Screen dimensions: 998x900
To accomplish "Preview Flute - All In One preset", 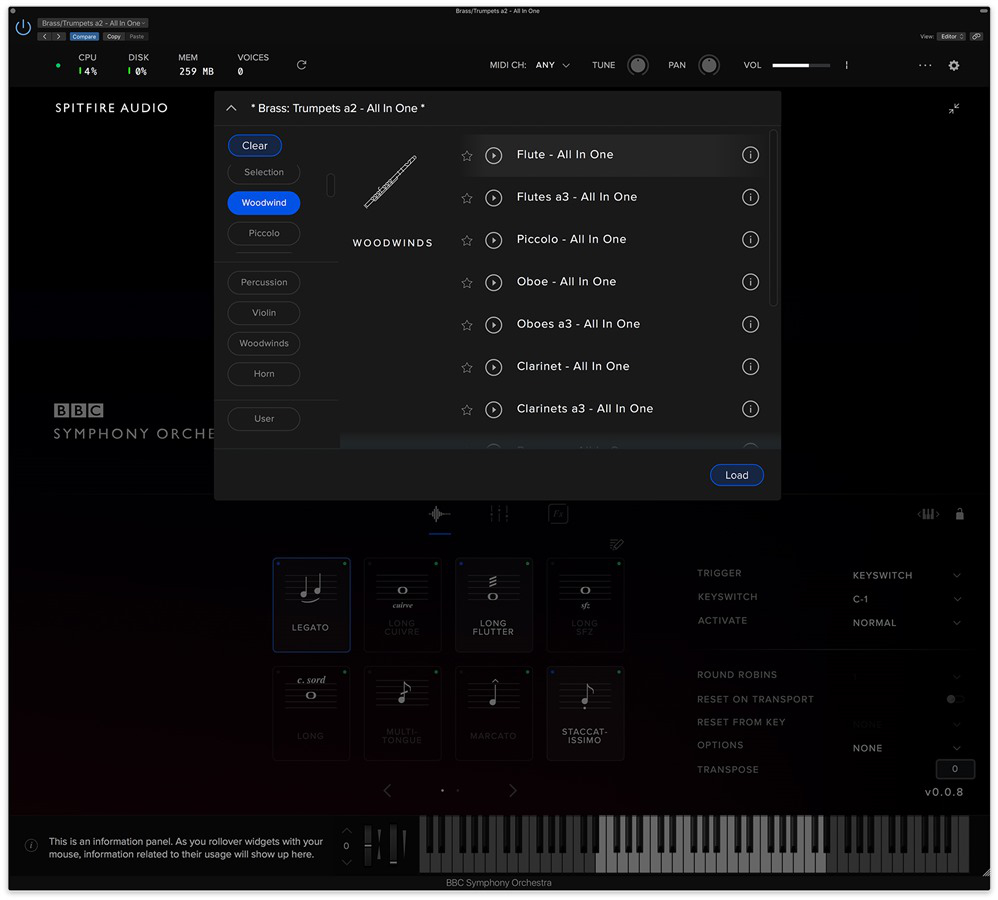I will [493, 155].
